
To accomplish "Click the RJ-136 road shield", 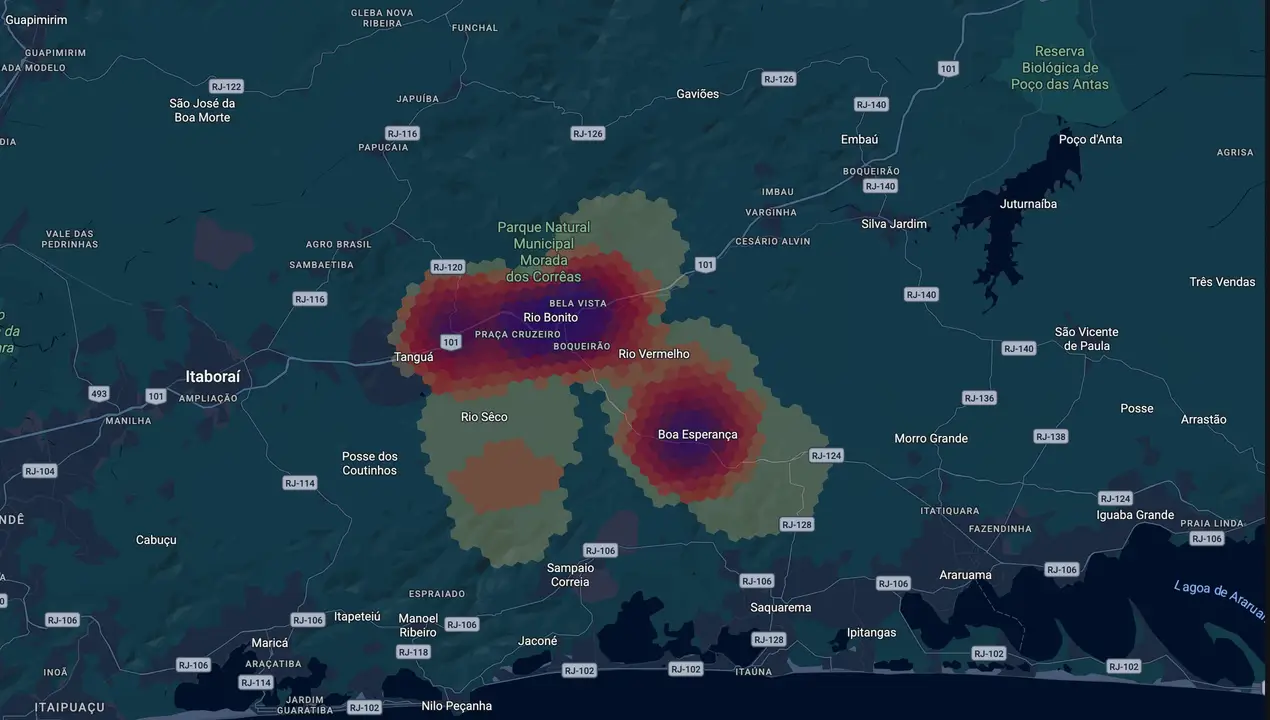I will (x=979, y=398).
